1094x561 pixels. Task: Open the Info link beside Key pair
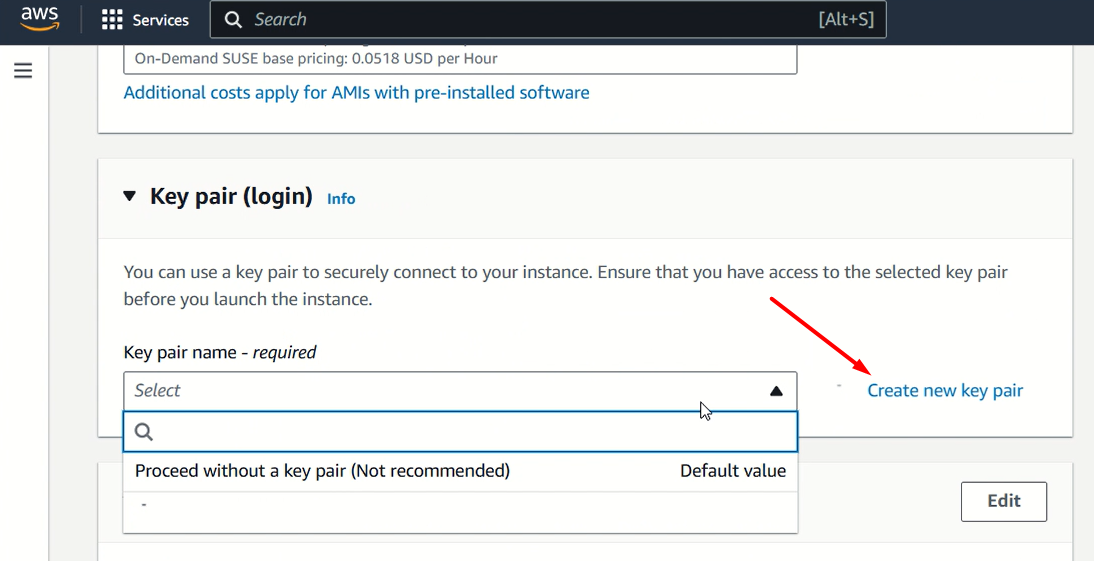coord(341,199)
